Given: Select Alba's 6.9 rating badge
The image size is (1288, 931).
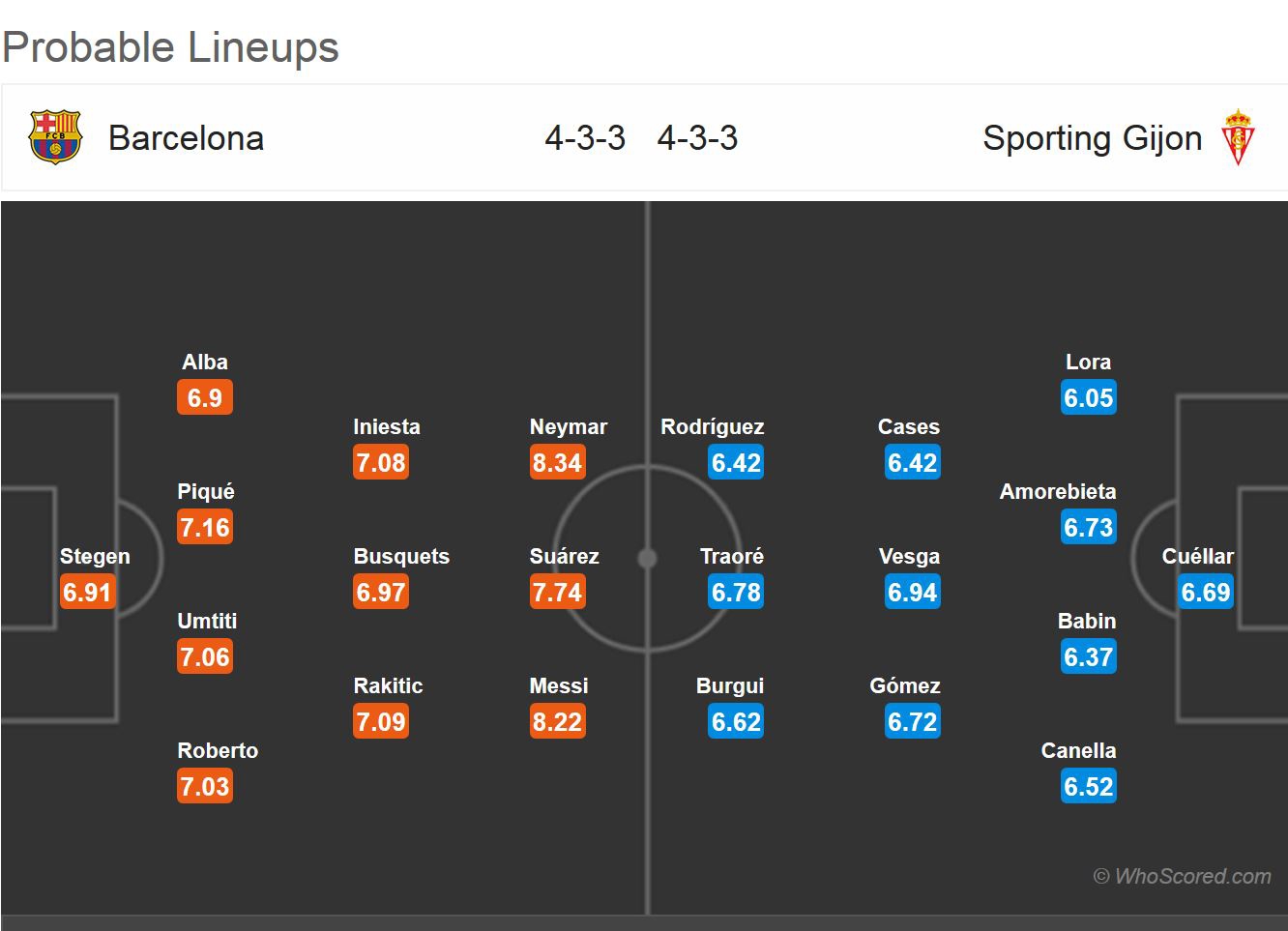Looking at the screenshot, I should (x=205, y=398).
